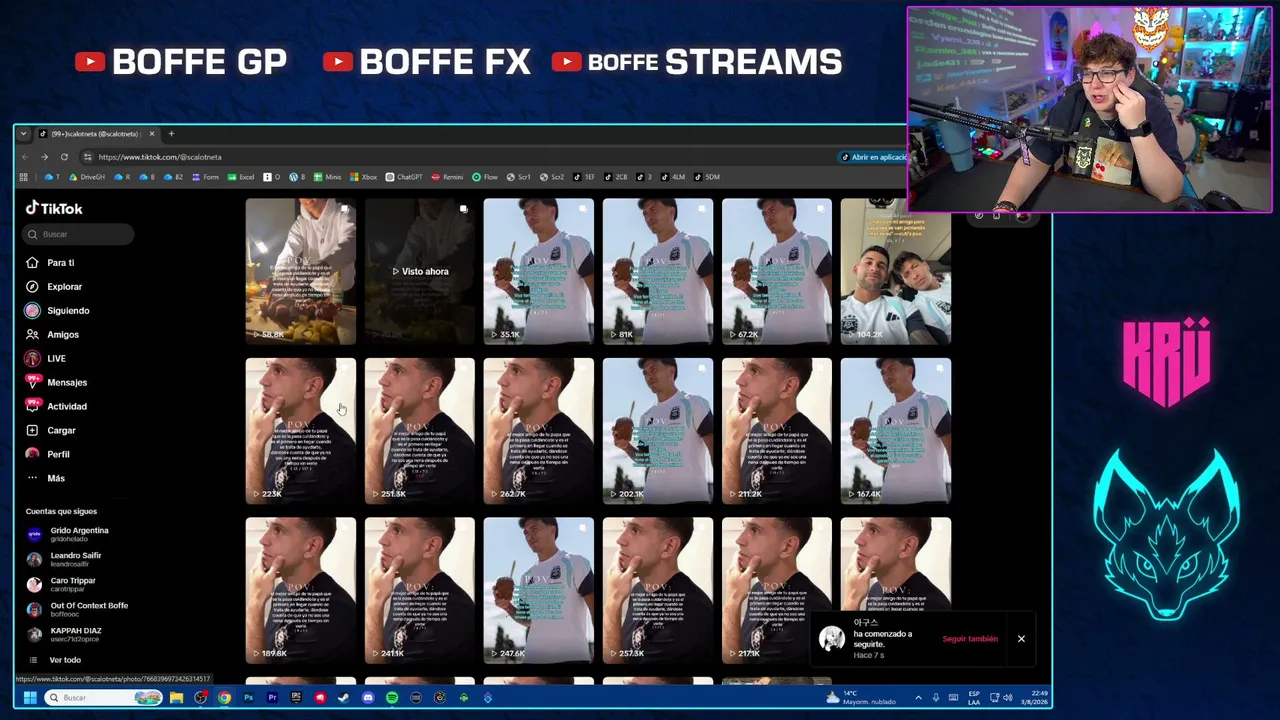Click the browser reload button
The height and width of the screenshot is (720, 1280).
click(64, 157)
